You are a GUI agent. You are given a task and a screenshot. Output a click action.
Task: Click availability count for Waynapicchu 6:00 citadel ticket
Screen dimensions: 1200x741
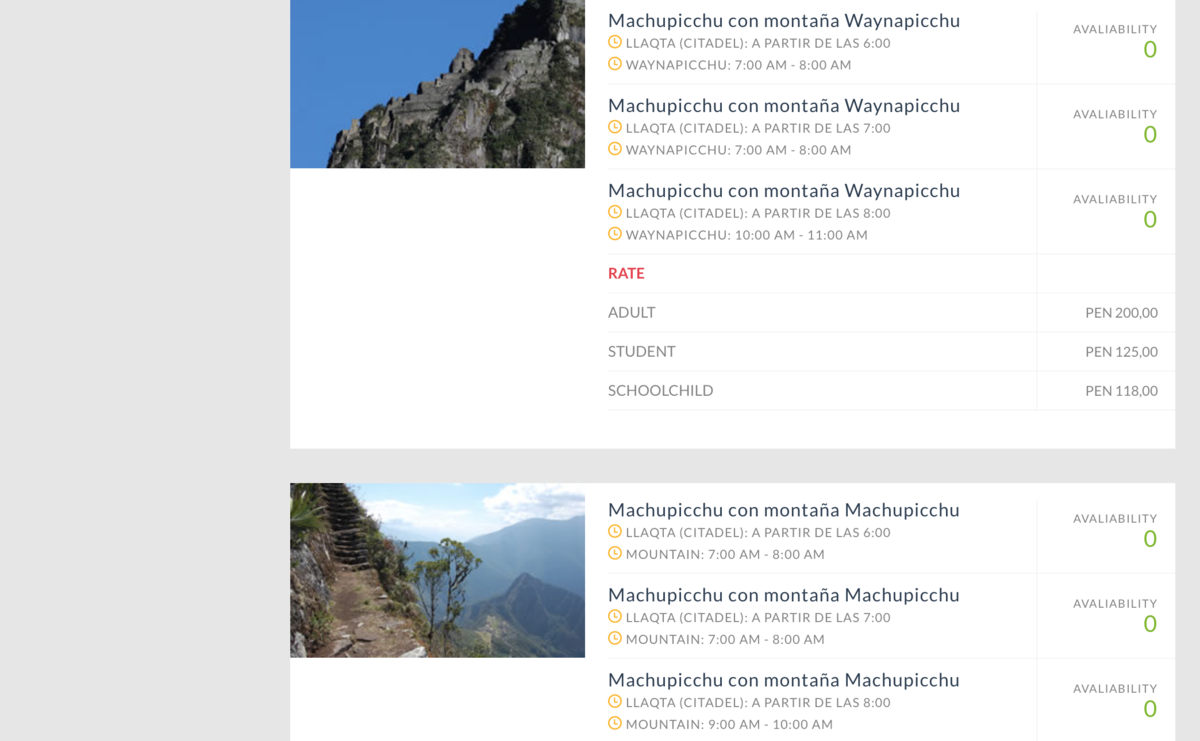coord(1150,50)
